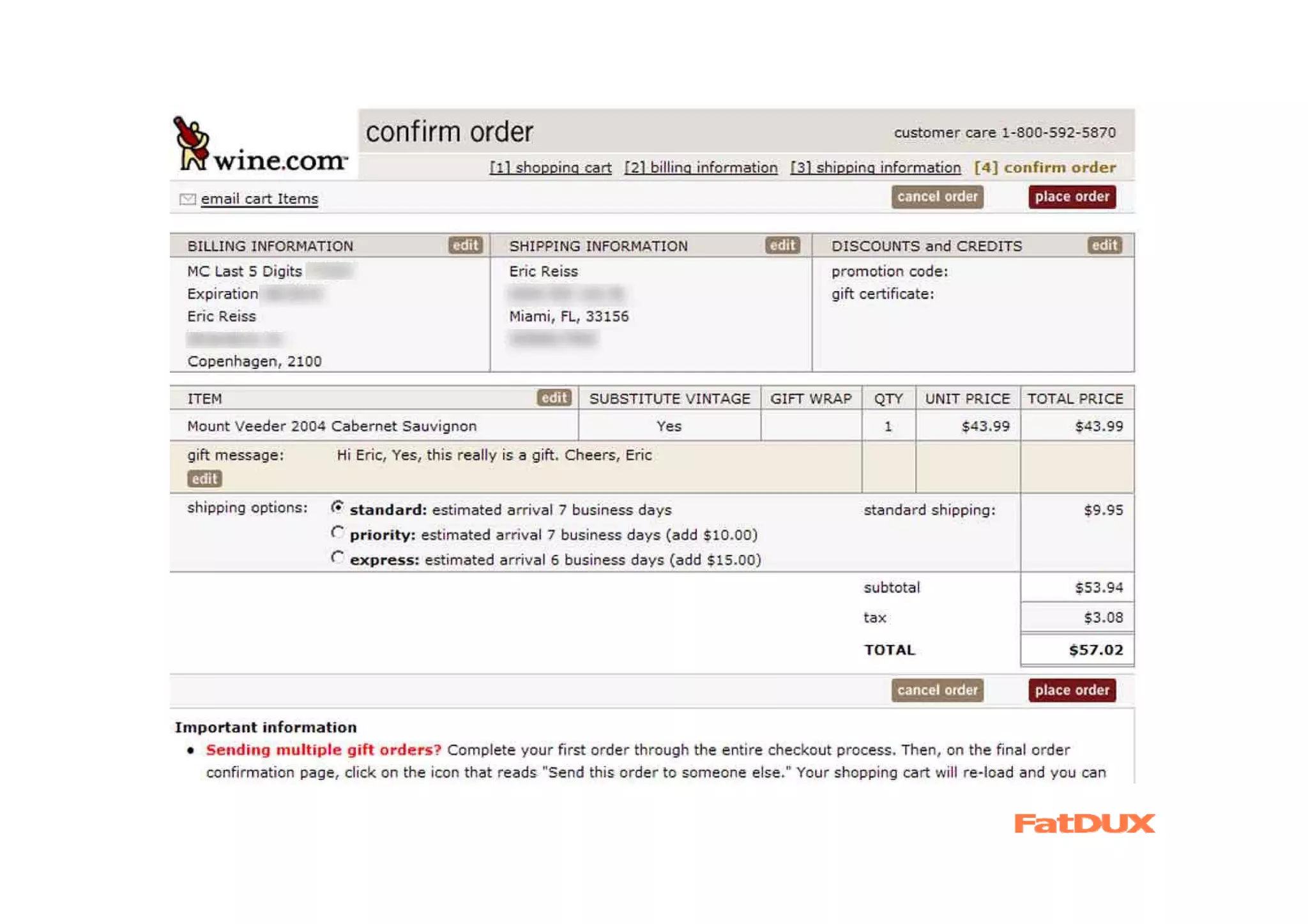1308x924 pixels.
Task: Open the email cart items link
Action: [x=259, y=199]
